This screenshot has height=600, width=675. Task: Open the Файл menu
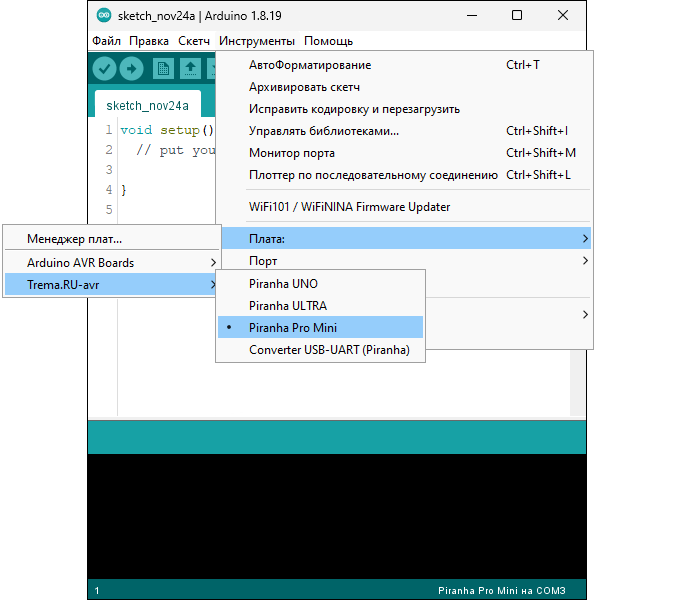pos(106,41)
